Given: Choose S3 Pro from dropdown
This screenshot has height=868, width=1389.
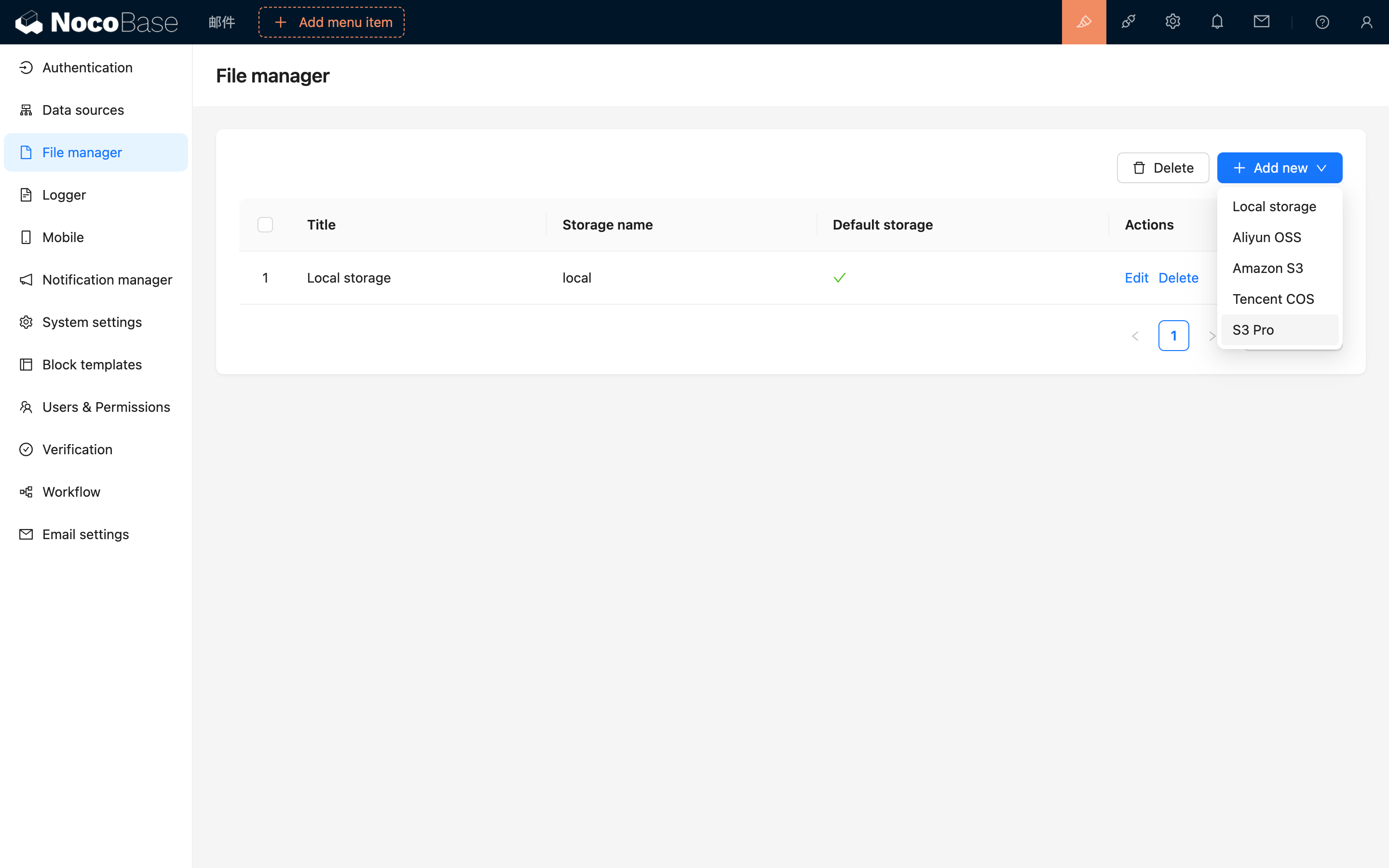Looking at the screenshot, I should pos(1253,330).
